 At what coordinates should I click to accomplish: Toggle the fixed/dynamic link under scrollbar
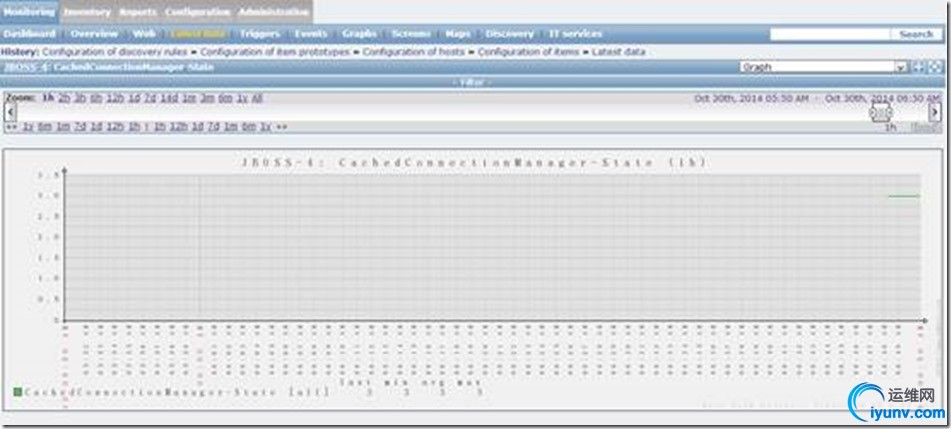(x=925, y=127)
